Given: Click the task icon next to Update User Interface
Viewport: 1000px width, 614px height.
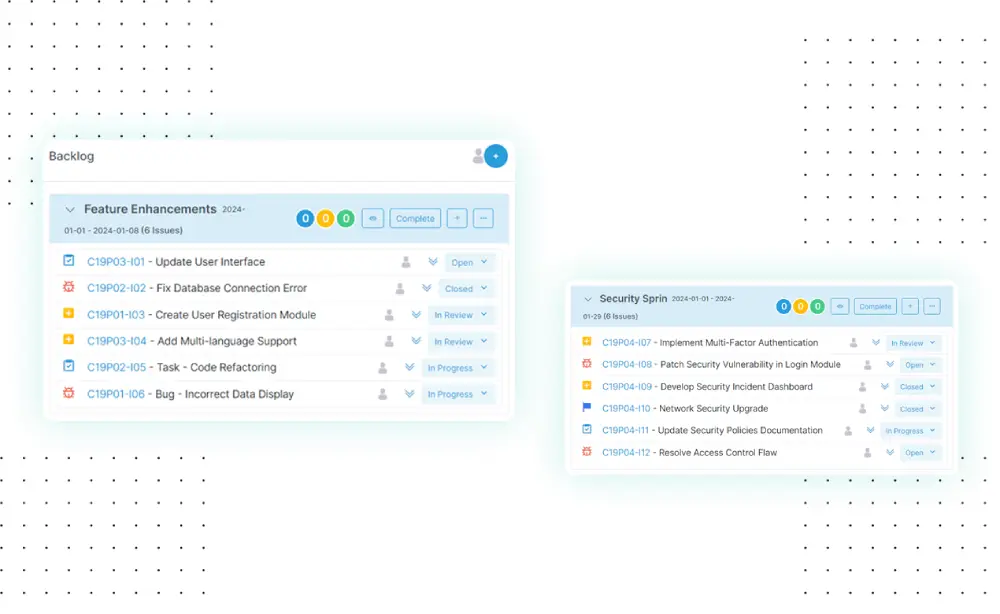Looking at the screenshot, I should 69,261.
